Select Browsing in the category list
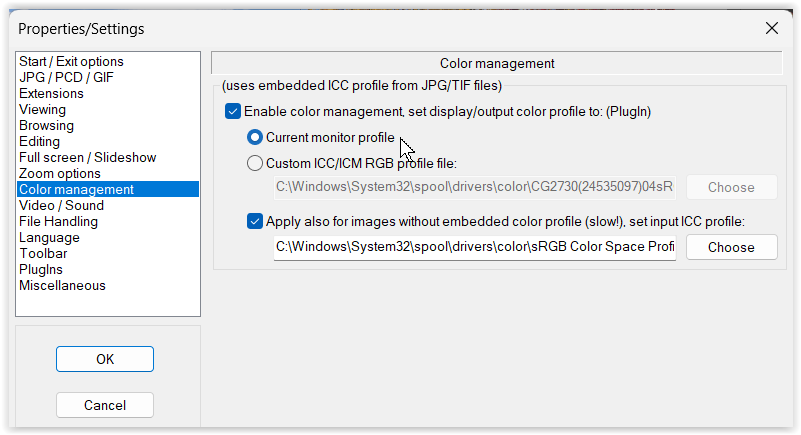Viewport: 801px width, 435px height. pos(46,126)
